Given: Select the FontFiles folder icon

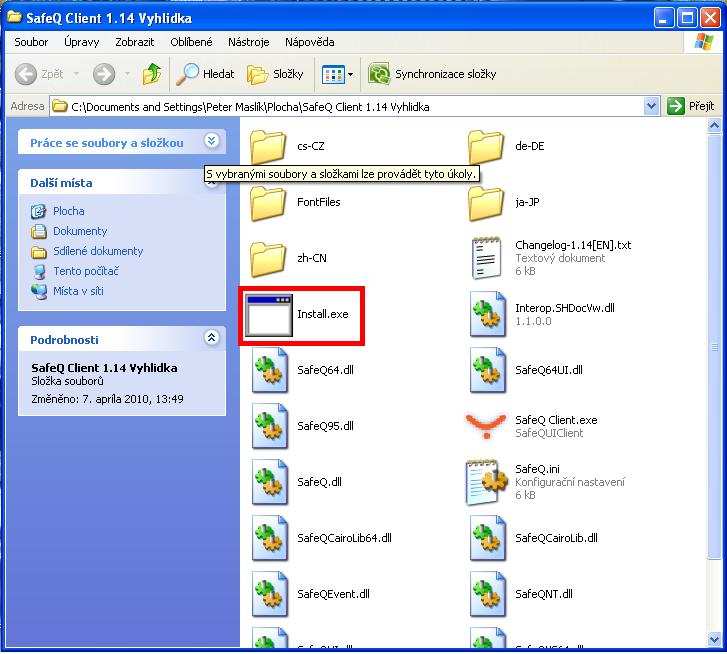Looking at the screenshot, I should click(x=268, y=203).
